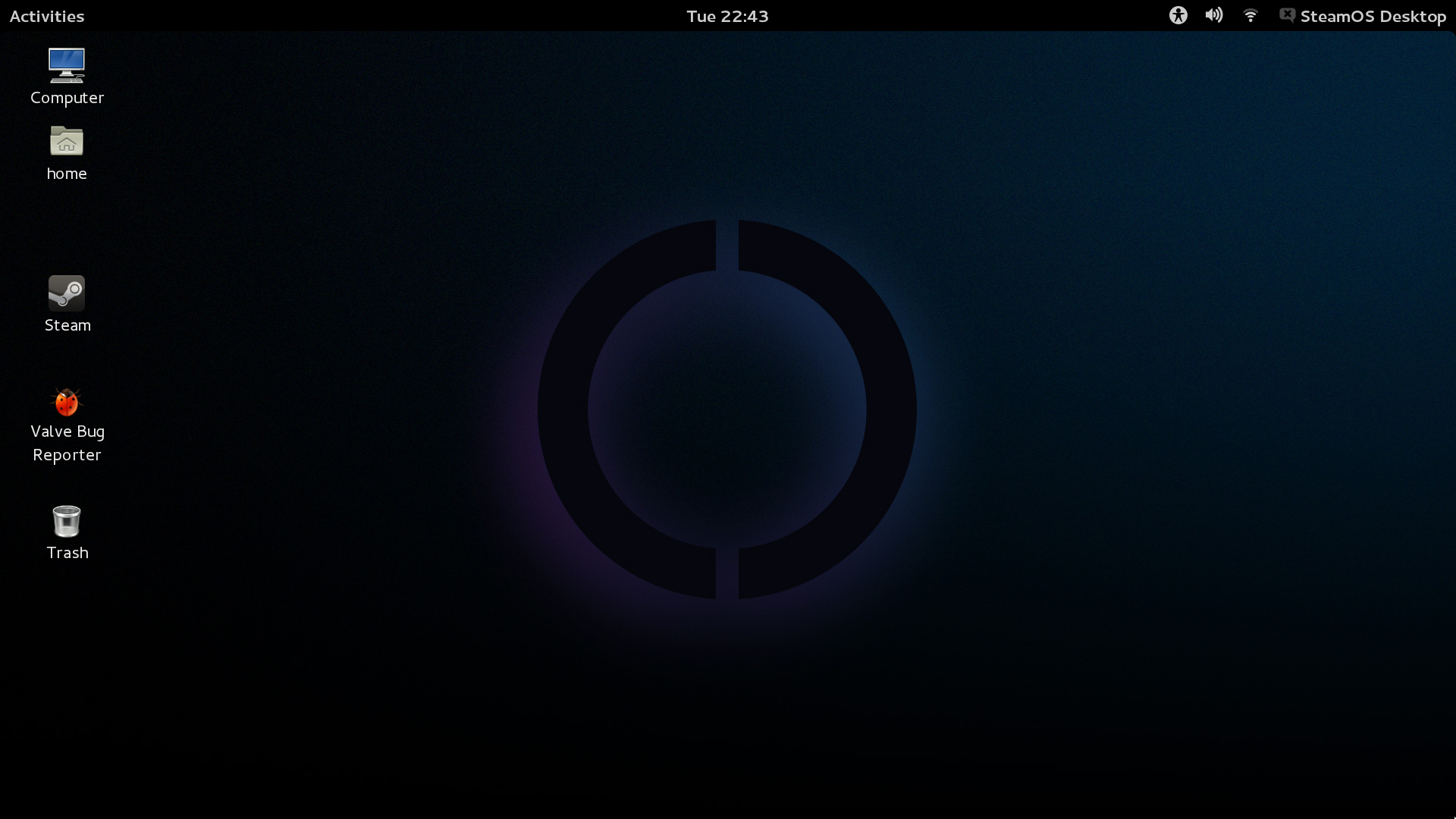Select the Trash can icon

click(67, 521)
